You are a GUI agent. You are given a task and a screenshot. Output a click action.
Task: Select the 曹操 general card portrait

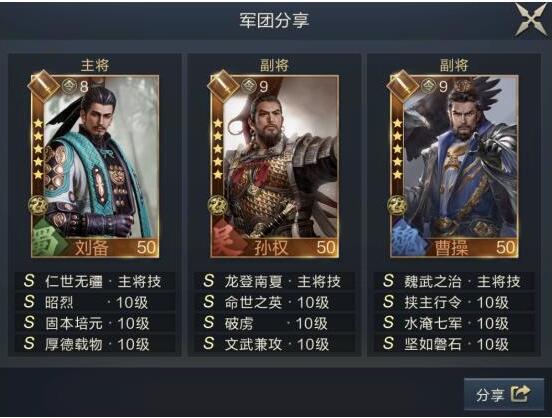click(454, 166)
